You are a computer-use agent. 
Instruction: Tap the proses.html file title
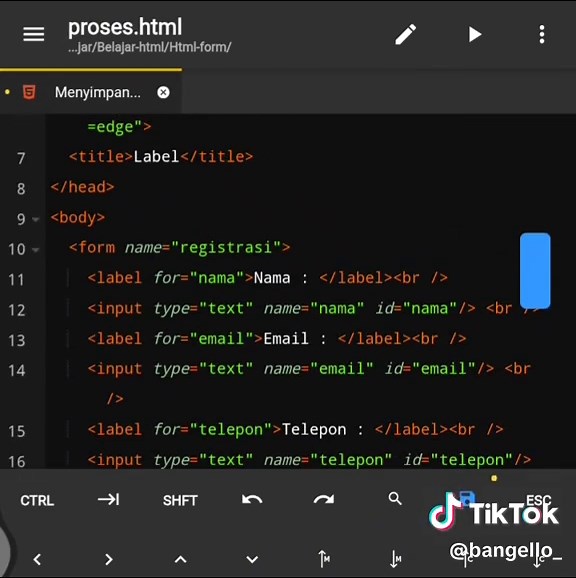(125, 27)
